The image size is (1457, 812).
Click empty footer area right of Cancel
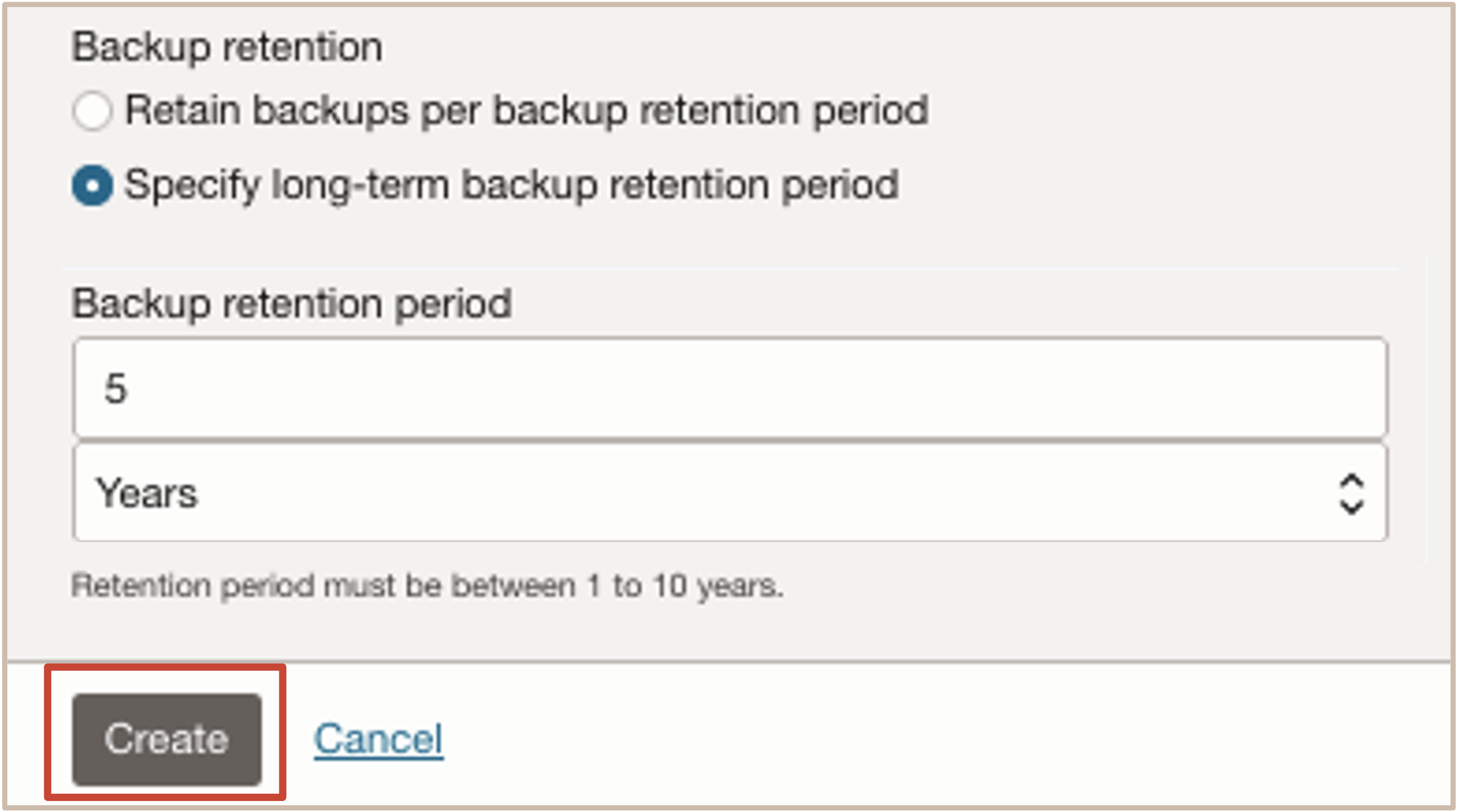click(933, 740)
